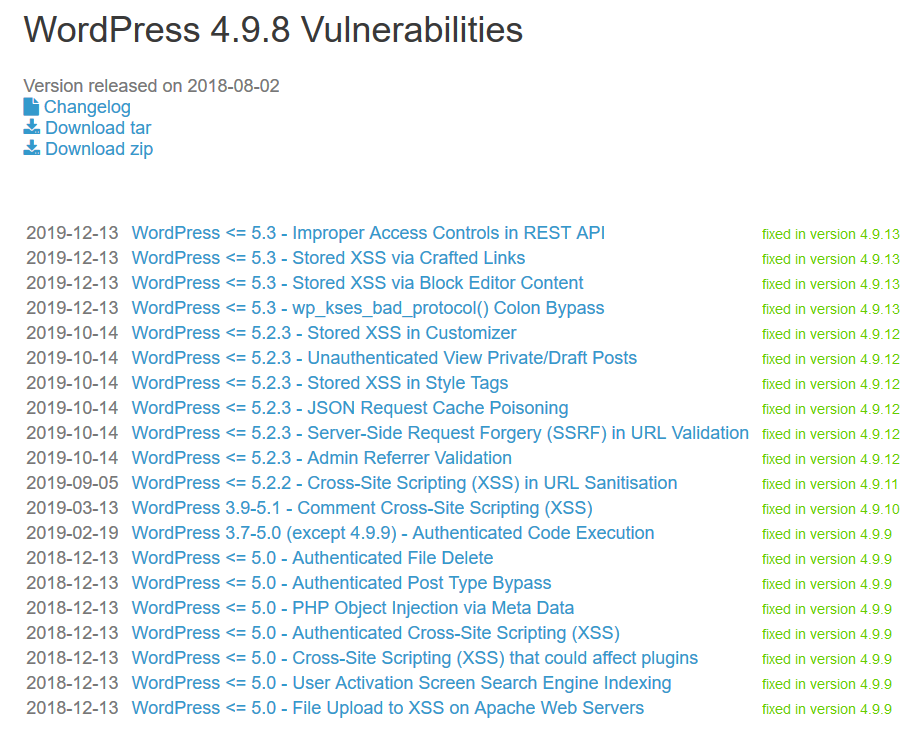Open JSON Request Cache Poisoning link

pyautogui.click(x=350, y=408)
